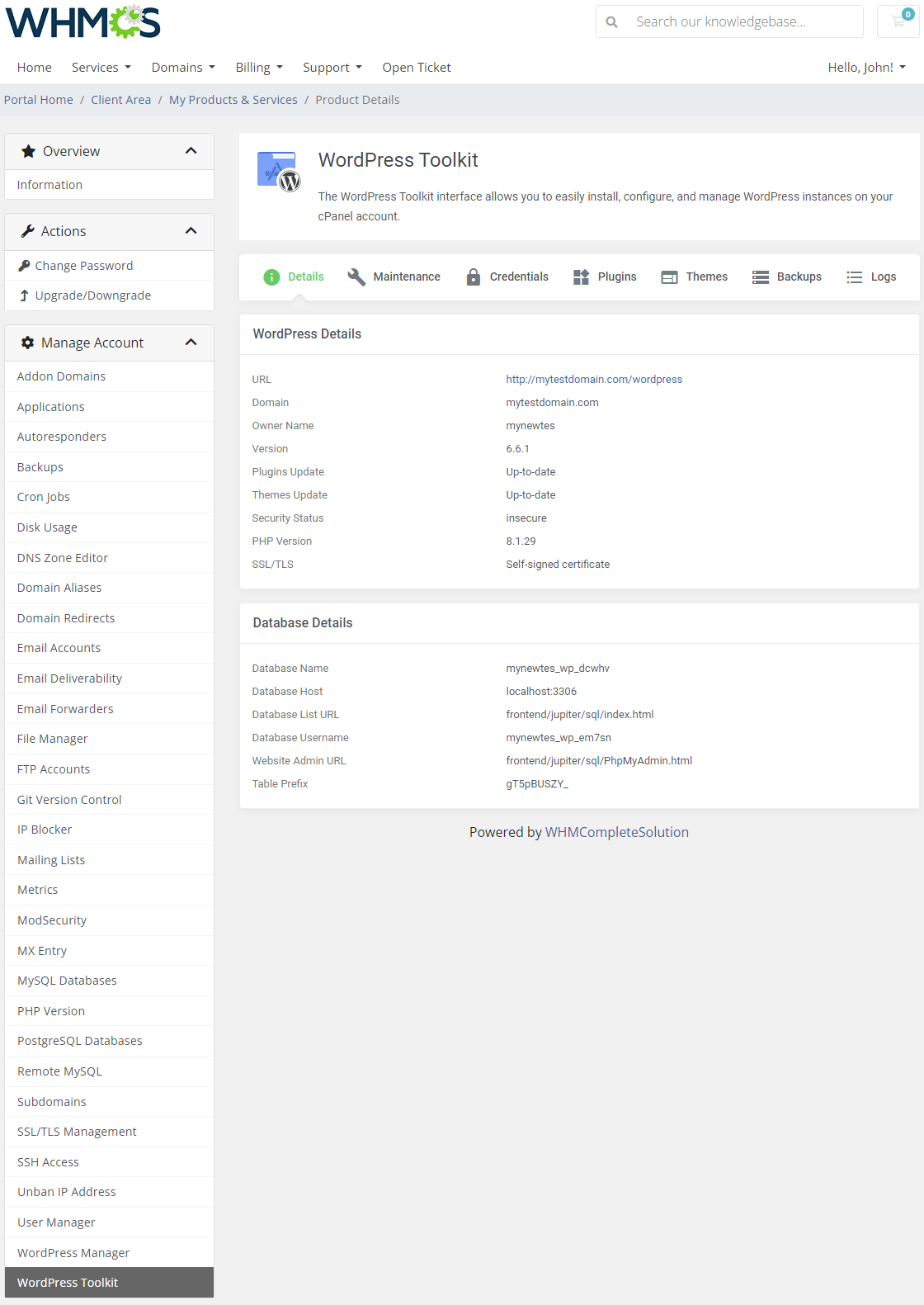Open Cron Jobs in sidebar
The width and height of the screenshot is (924, 1305).
coord(109,497)
